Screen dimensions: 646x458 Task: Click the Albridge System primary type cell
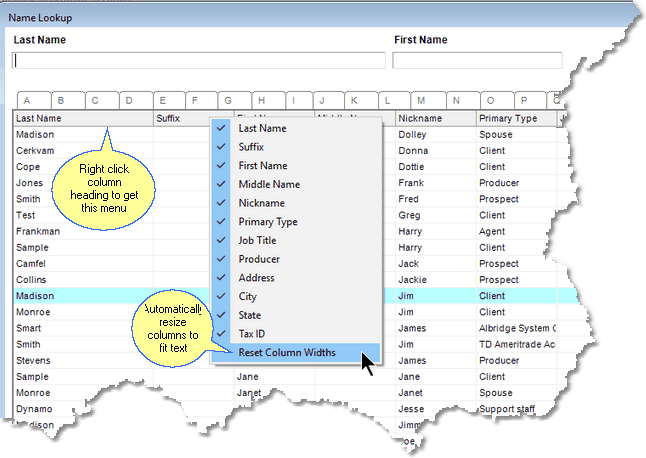pyautogui.click(x=516, y=328)
